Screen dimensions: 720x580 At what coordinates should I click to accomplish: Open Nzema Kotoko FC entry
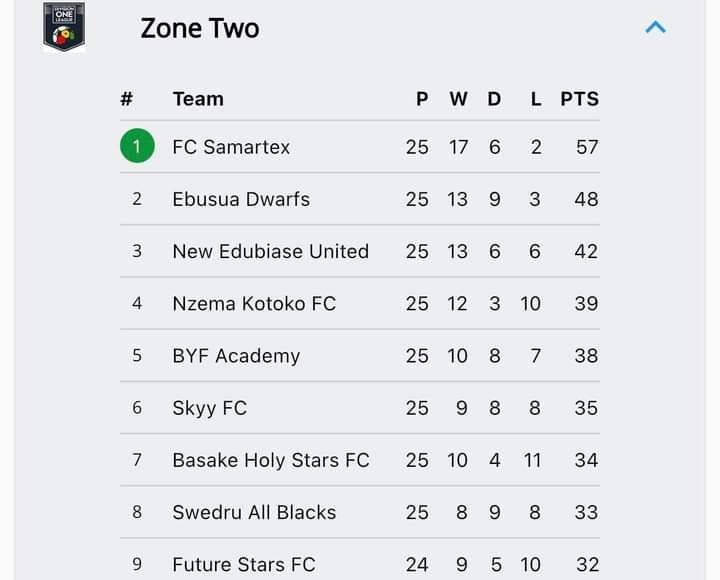pyautogui.click(x=254, y=304)
